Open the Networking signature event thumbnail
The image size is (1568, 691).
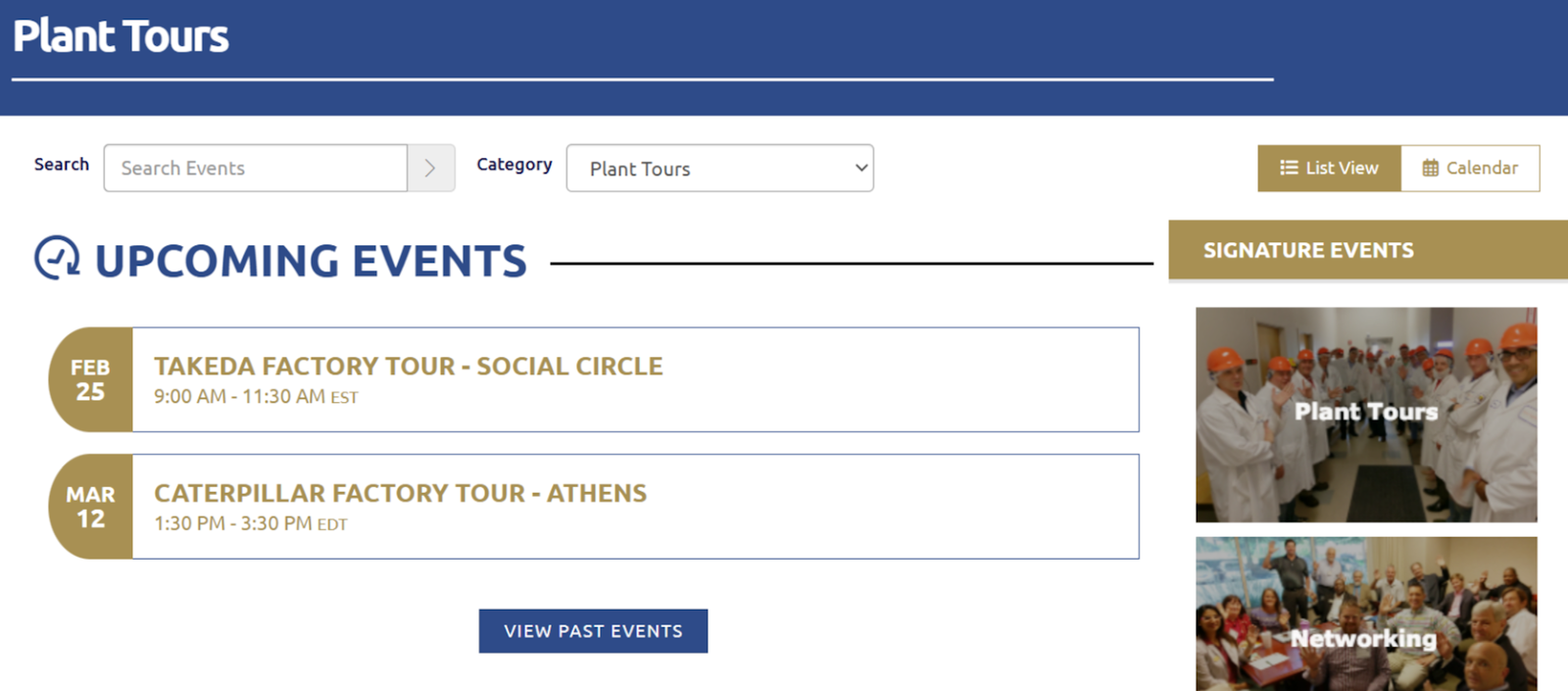click(1365, 614)
